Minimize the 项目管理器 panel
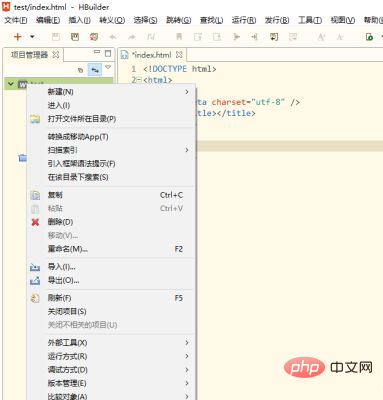Image resolution: width=383 pixels, height=400 pixels. point(97,52)
